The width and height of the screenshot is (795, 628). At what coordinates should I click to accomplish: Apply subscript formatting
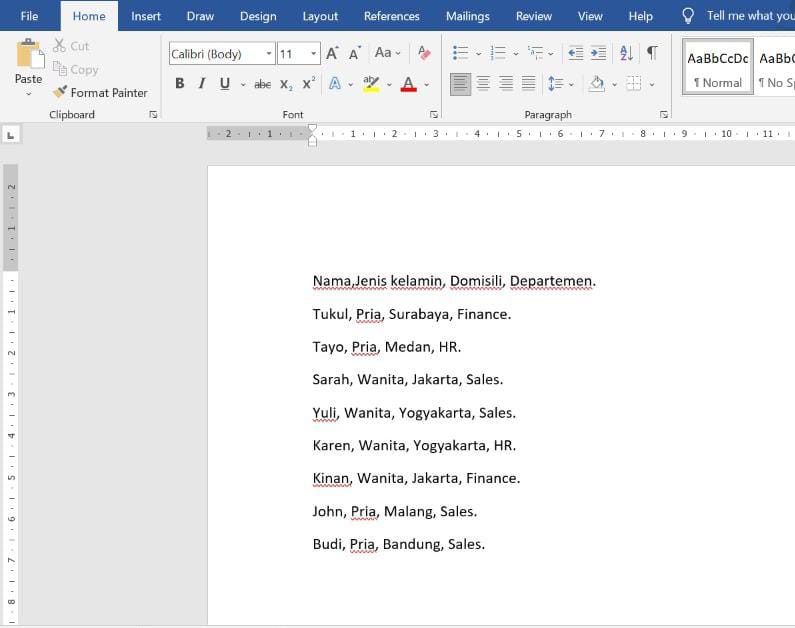286,84
